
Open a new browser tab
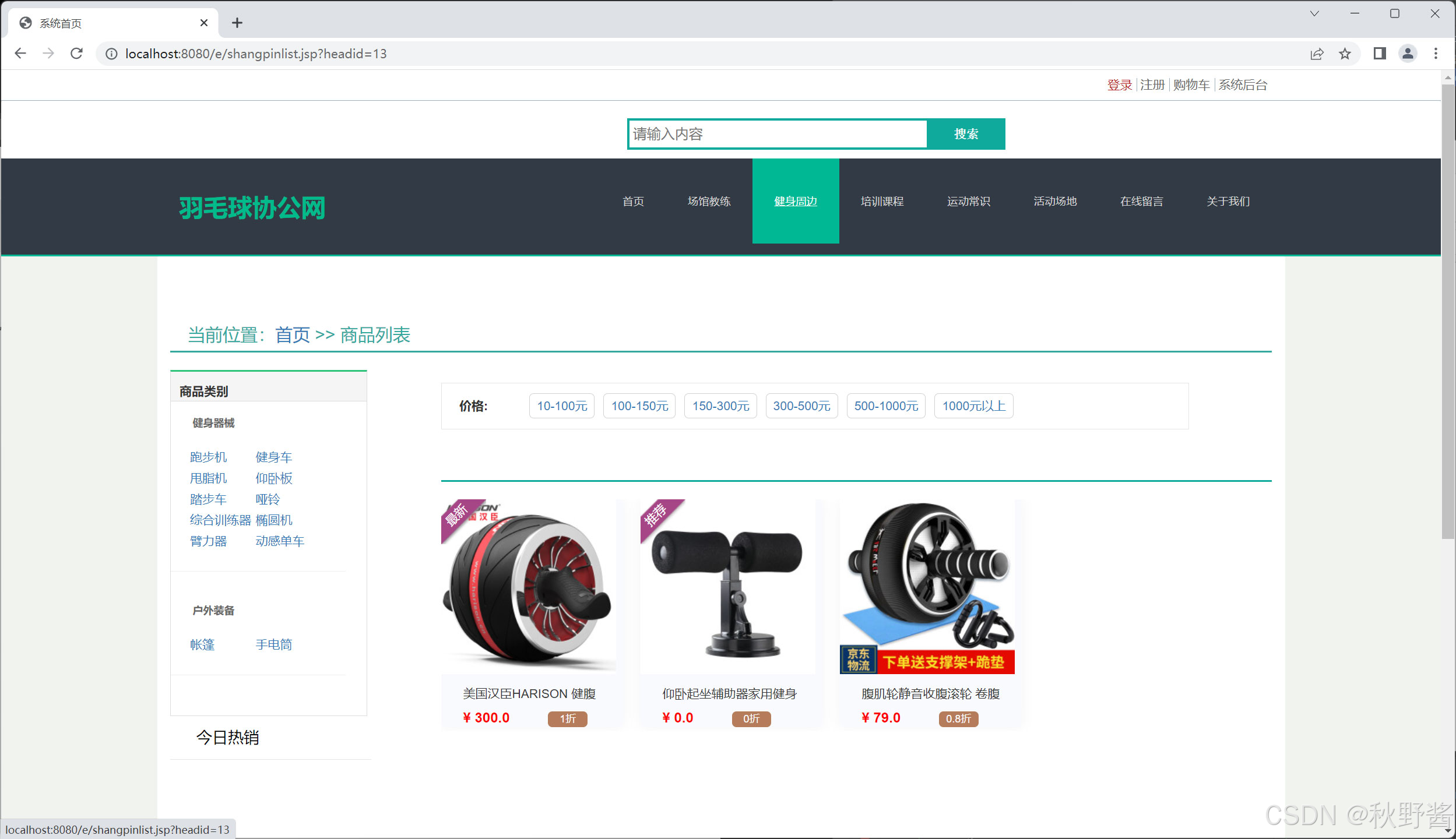click(x=237, y=23)
